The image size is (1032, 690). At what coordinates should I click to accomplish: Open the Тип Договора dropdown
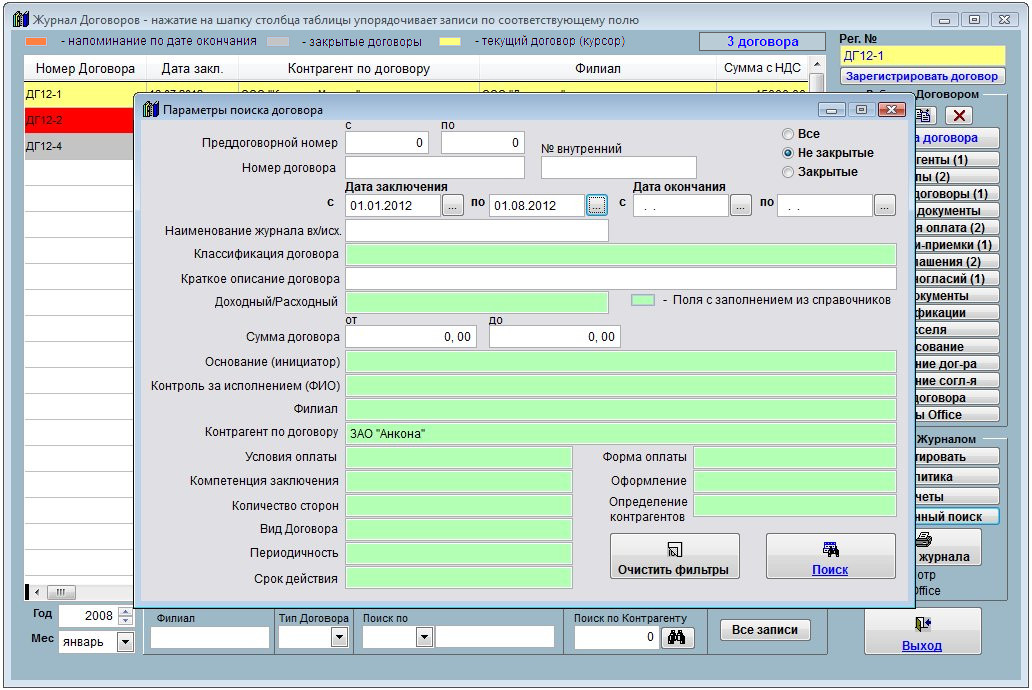[x=339, y=637]
